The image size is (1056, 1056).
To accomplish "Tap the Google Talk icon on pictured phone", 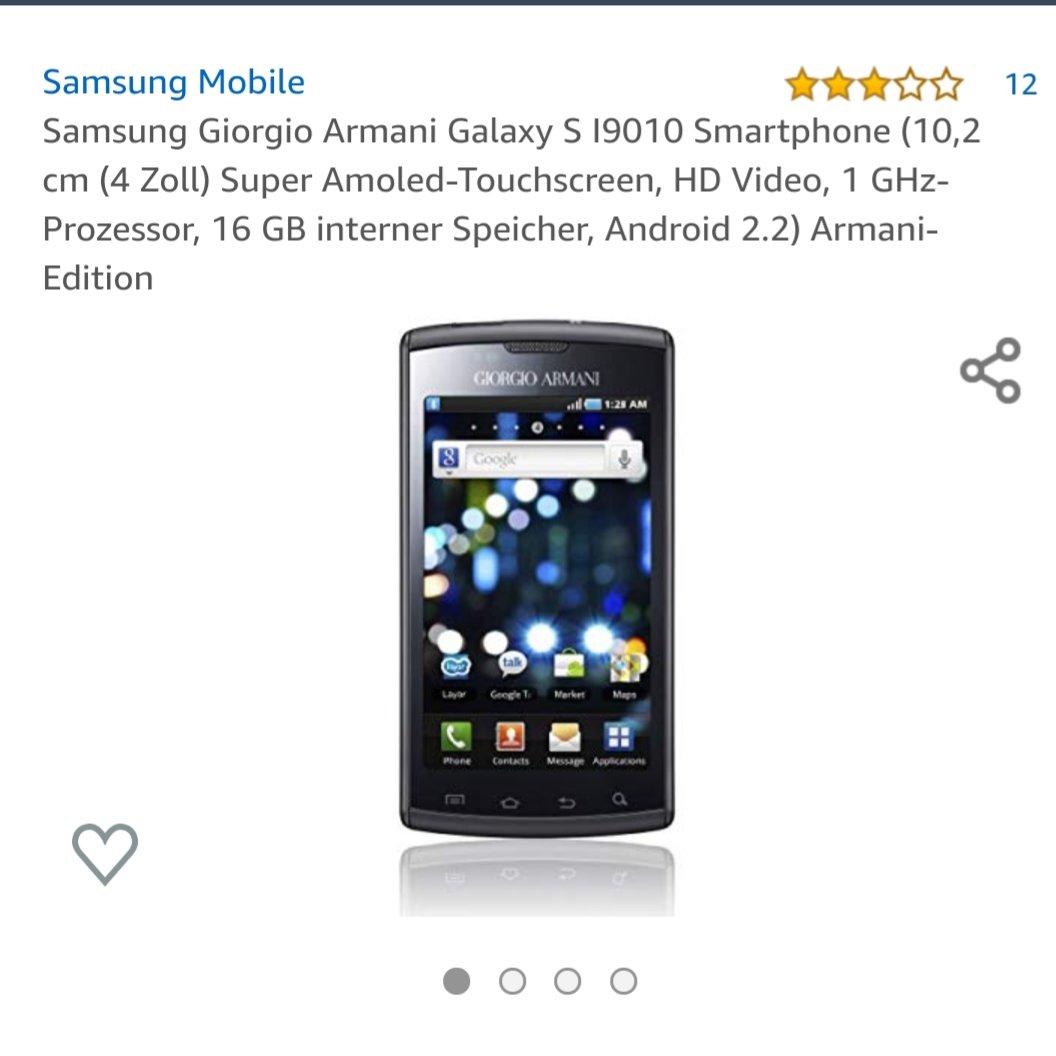I will point(512,675).
